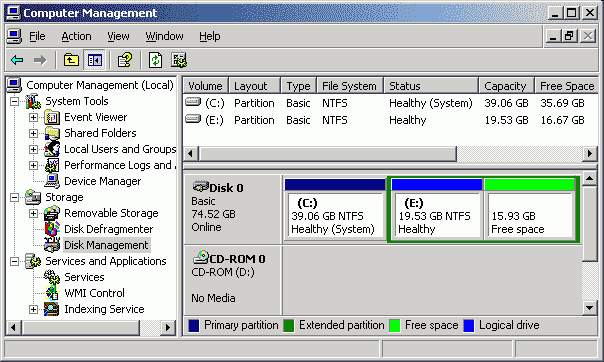Image resolution: width=604 pixels, height=362 pixels.
Task: Open Disk Defragmenter from Storage
Action: [x=108, y=229]
